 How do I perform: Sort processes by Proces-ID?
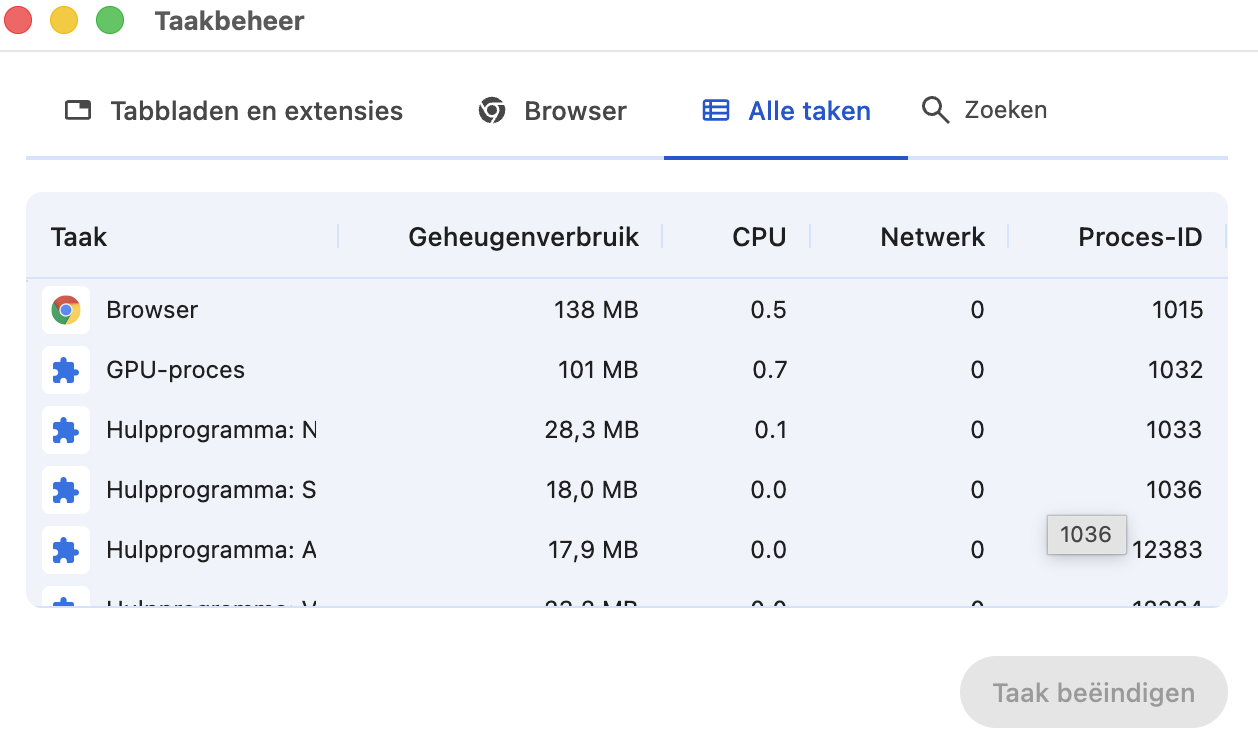[x=1140, y=237]
